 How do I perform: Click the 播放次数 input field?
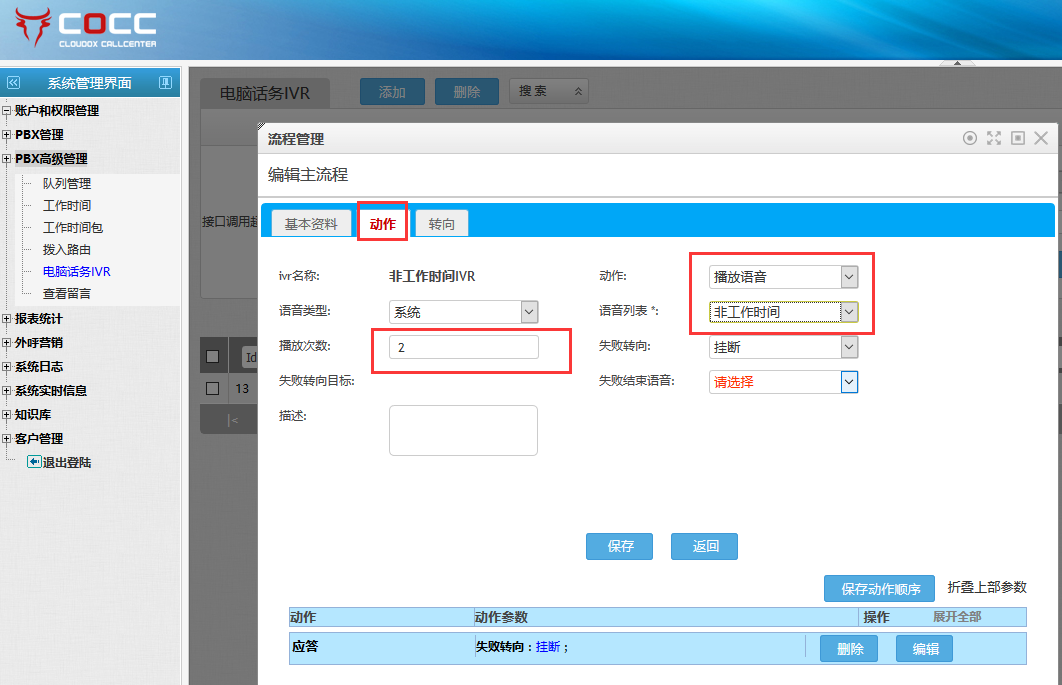pyautogui.click(x=463, y=347)
